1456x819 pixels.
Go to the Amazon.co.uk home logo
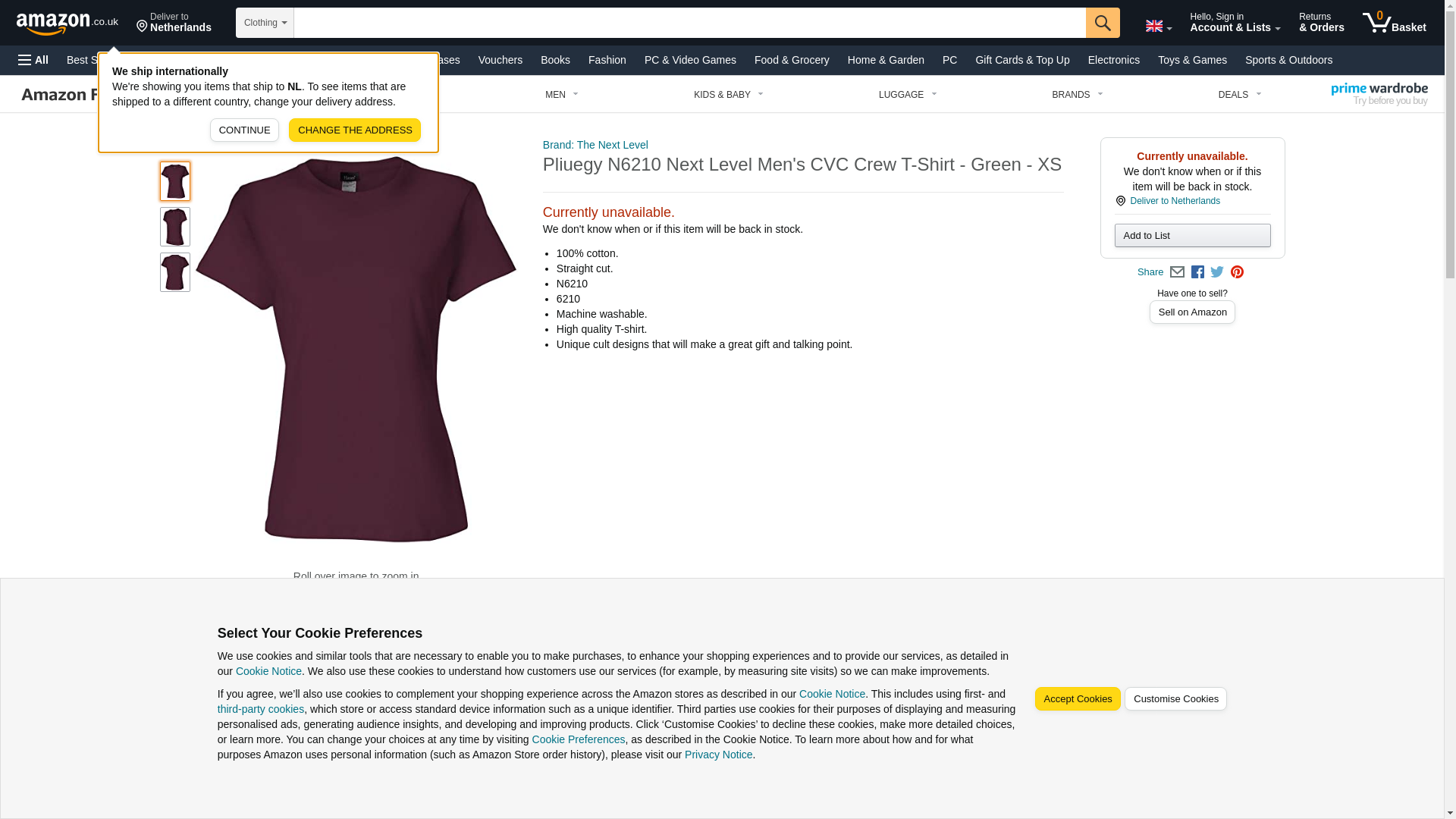point(67,23)
